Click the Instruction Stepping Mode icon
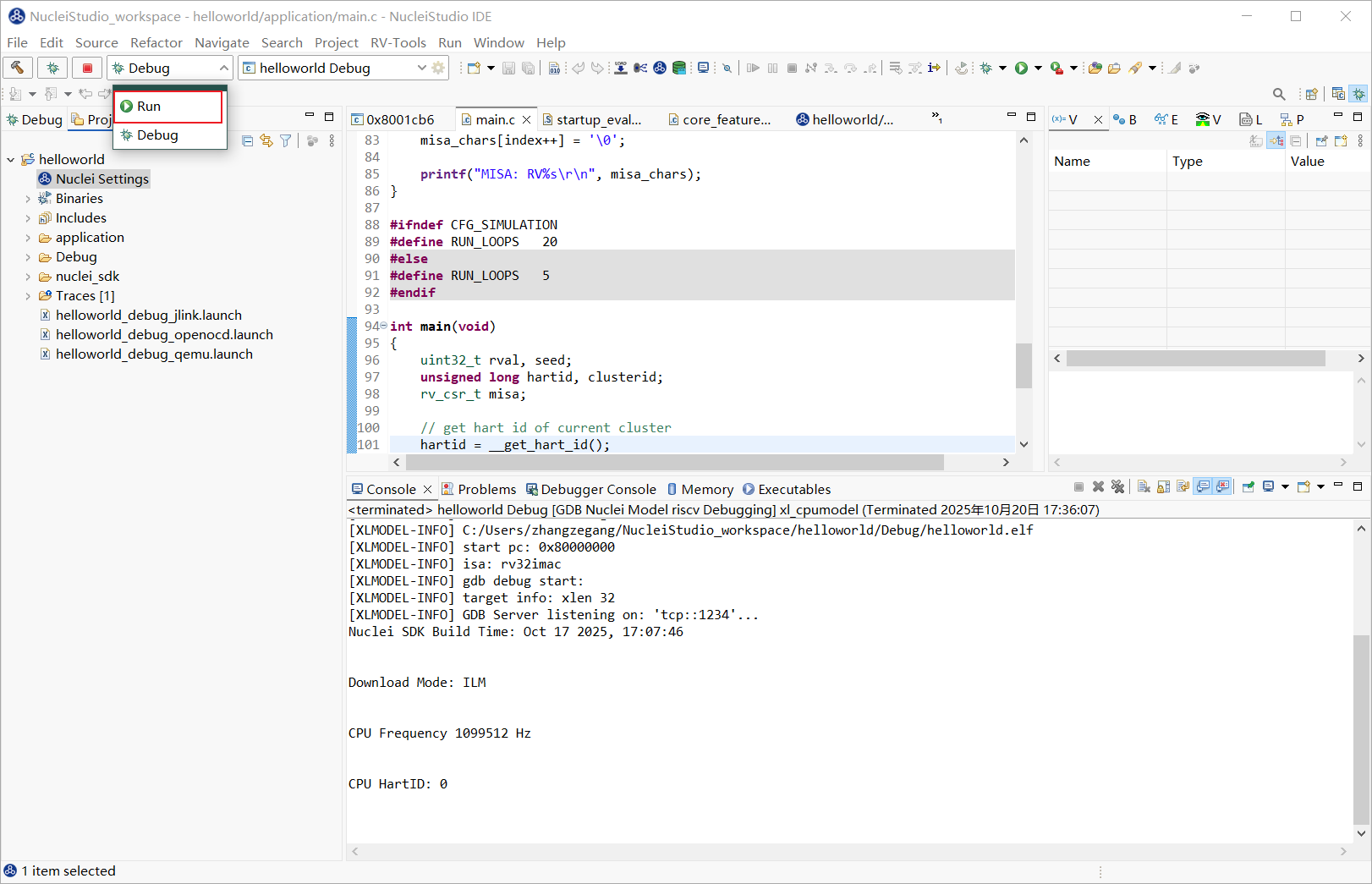 click(934, 68)
